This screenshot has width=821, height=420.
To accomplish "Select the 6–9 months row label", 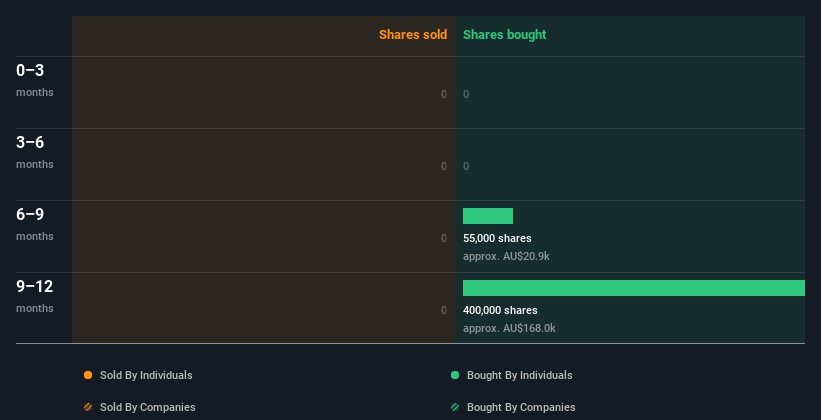I will point(35,224).
